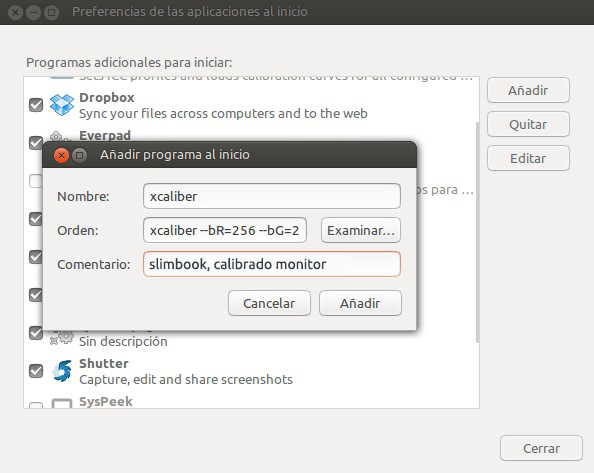The image size is (594, 473).
Task: Confirm with the dialog's Añadir button
Action: click(x=360, y=303)
